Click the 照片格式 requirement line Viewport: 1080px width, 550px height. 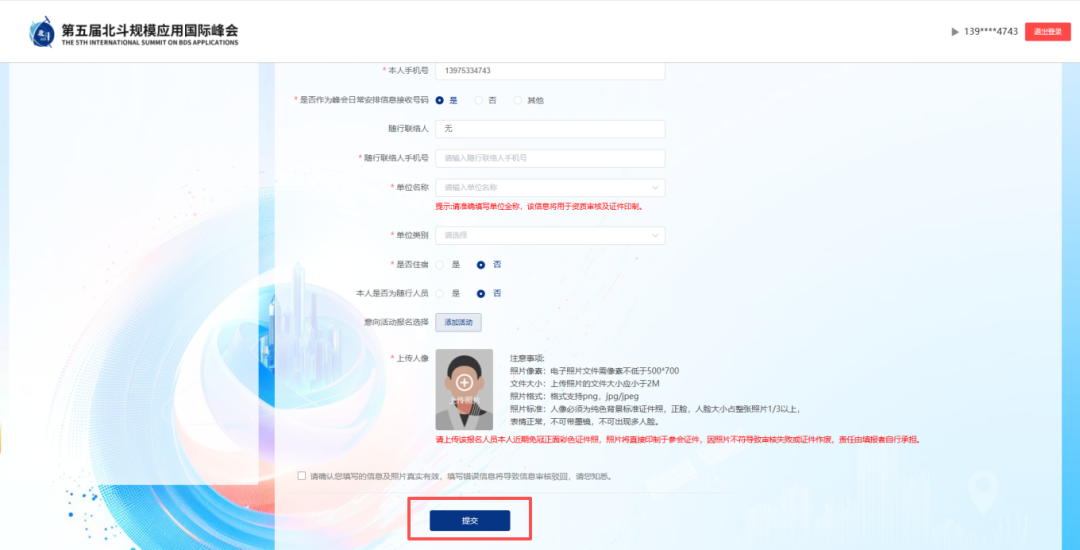575,396
